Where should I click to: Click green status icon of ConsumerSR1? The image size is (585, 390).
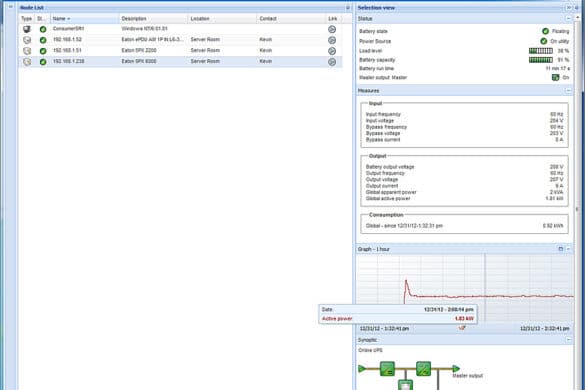tap(43, 29)
